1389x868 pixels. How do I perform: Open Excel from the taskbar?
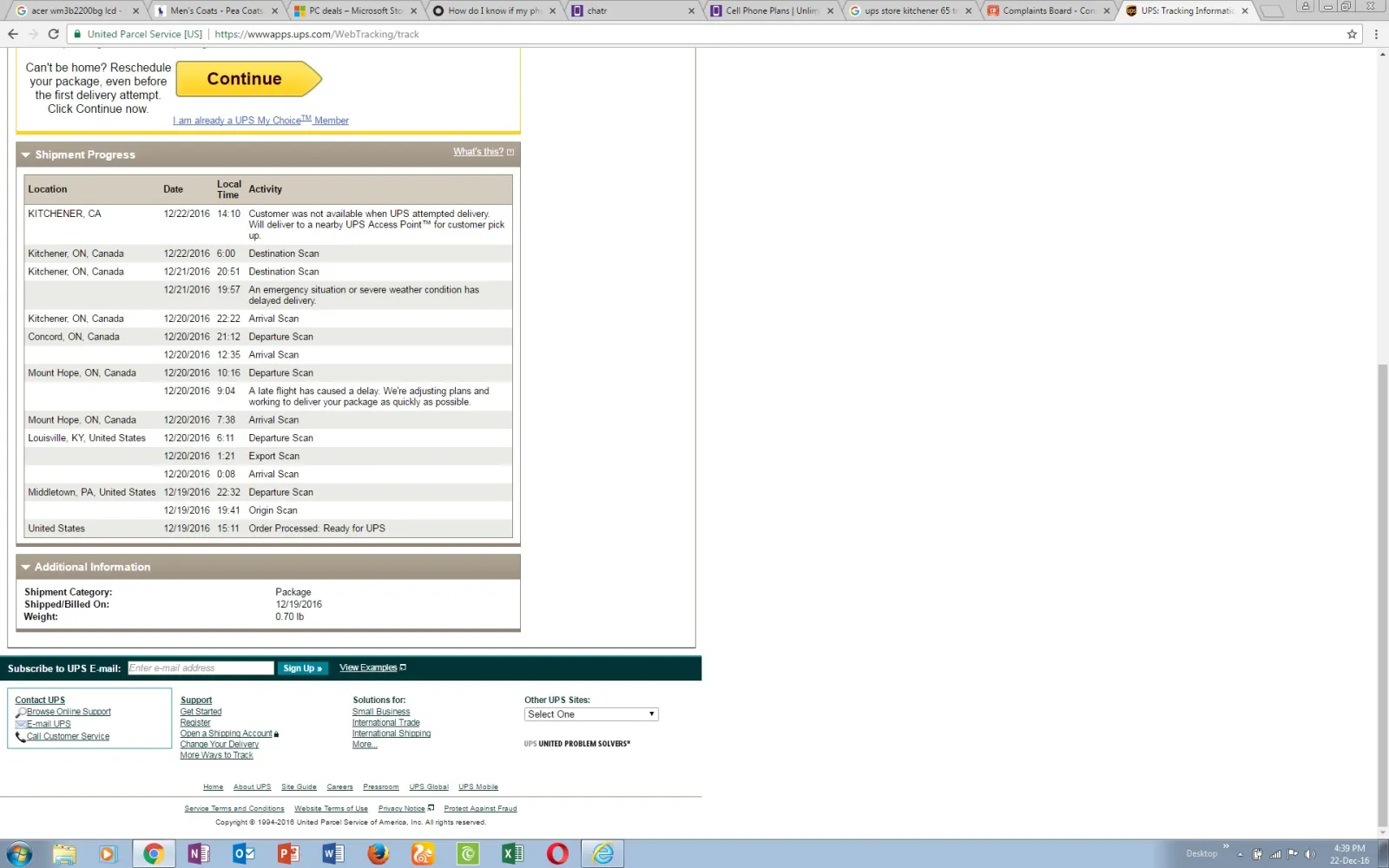(x=512, y=853)
